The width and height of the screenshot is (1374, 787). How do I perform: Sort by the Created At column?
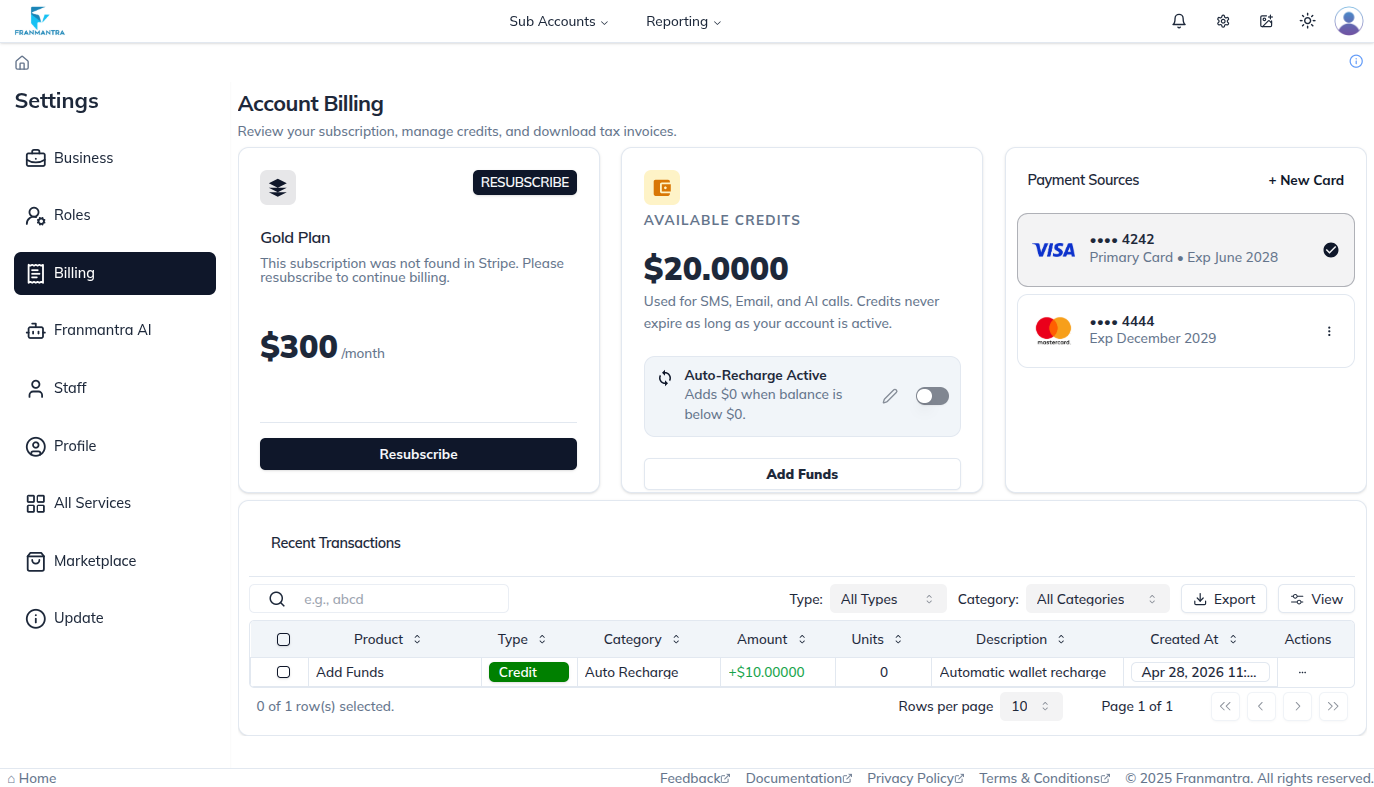tap(1194, 639)
